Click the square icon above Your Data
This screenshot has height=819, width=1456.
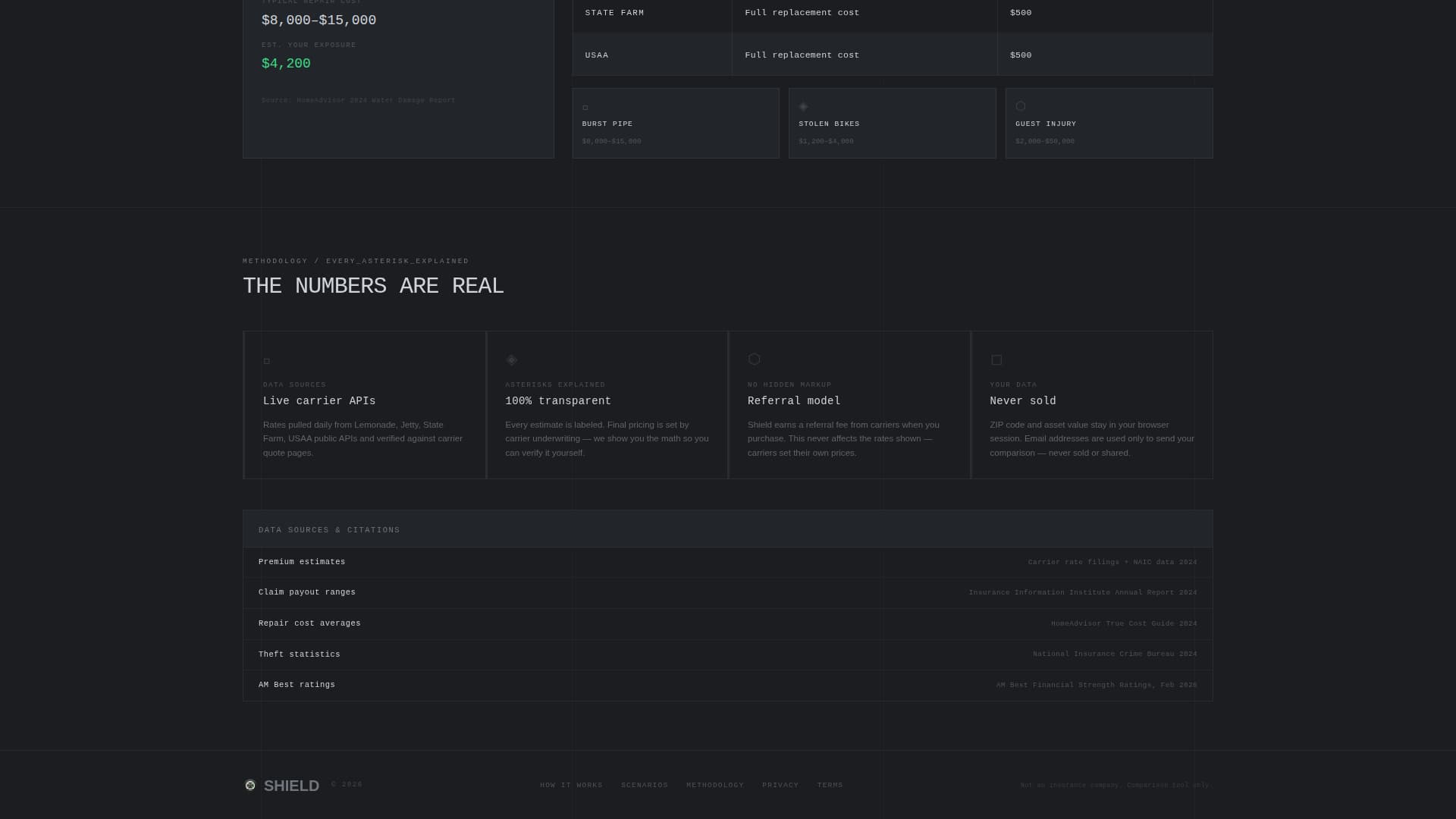tap(996, 360)
